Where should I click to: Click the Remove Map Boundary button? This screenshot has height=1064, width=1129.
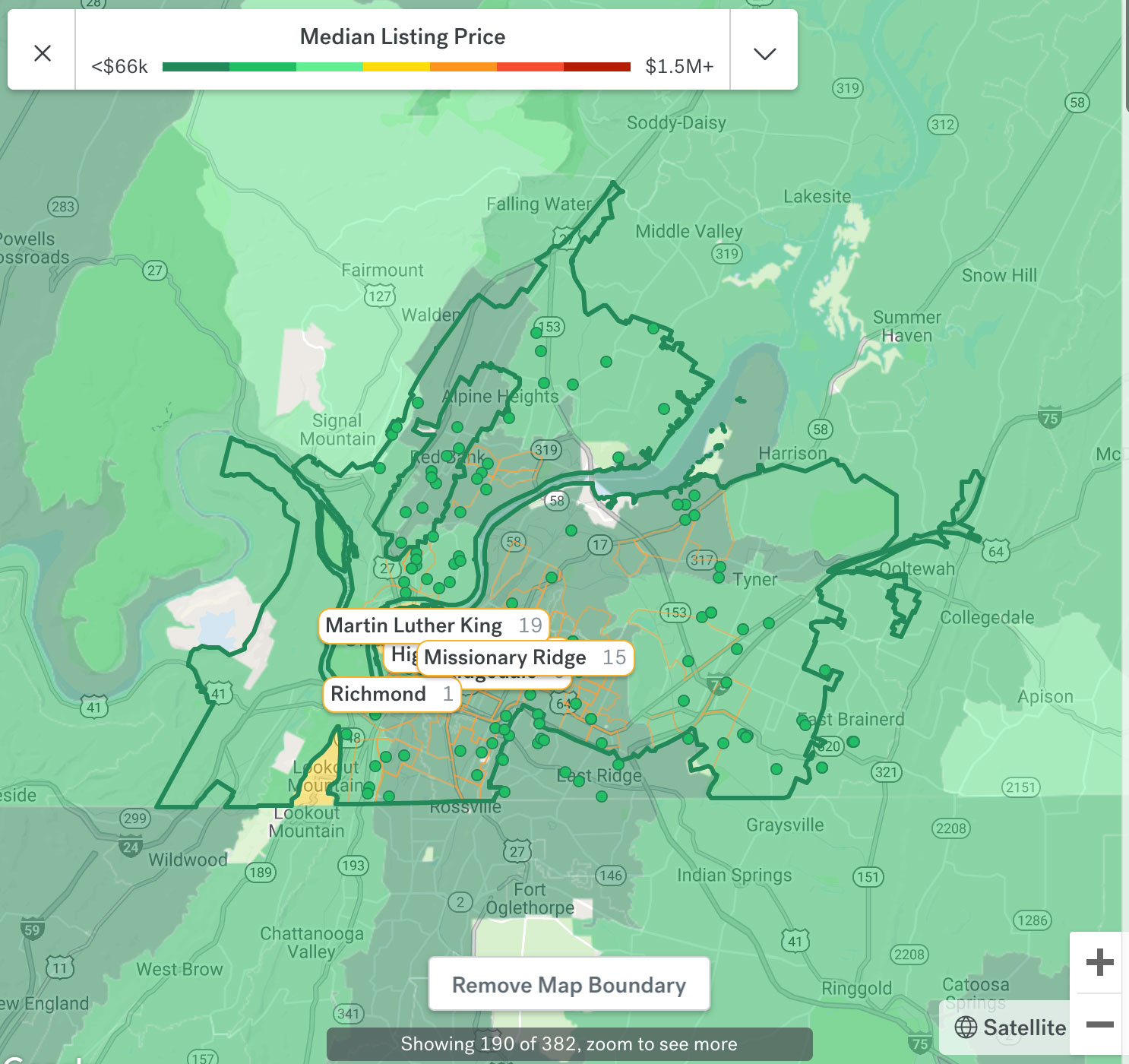[x=569, y=985]
